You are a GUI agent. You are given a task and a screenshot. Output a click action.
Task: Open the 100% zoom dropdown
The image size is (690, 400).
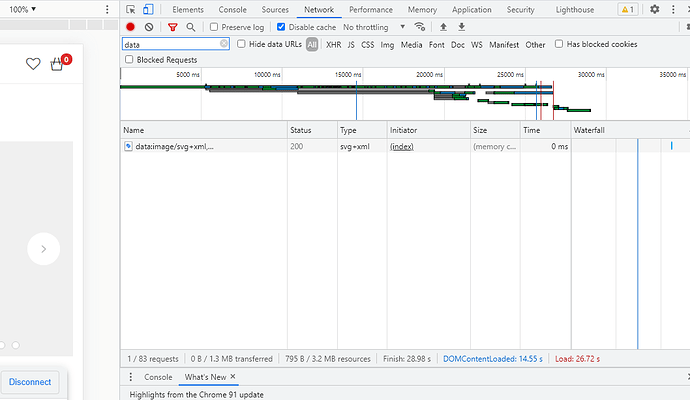tap(22, 9)
